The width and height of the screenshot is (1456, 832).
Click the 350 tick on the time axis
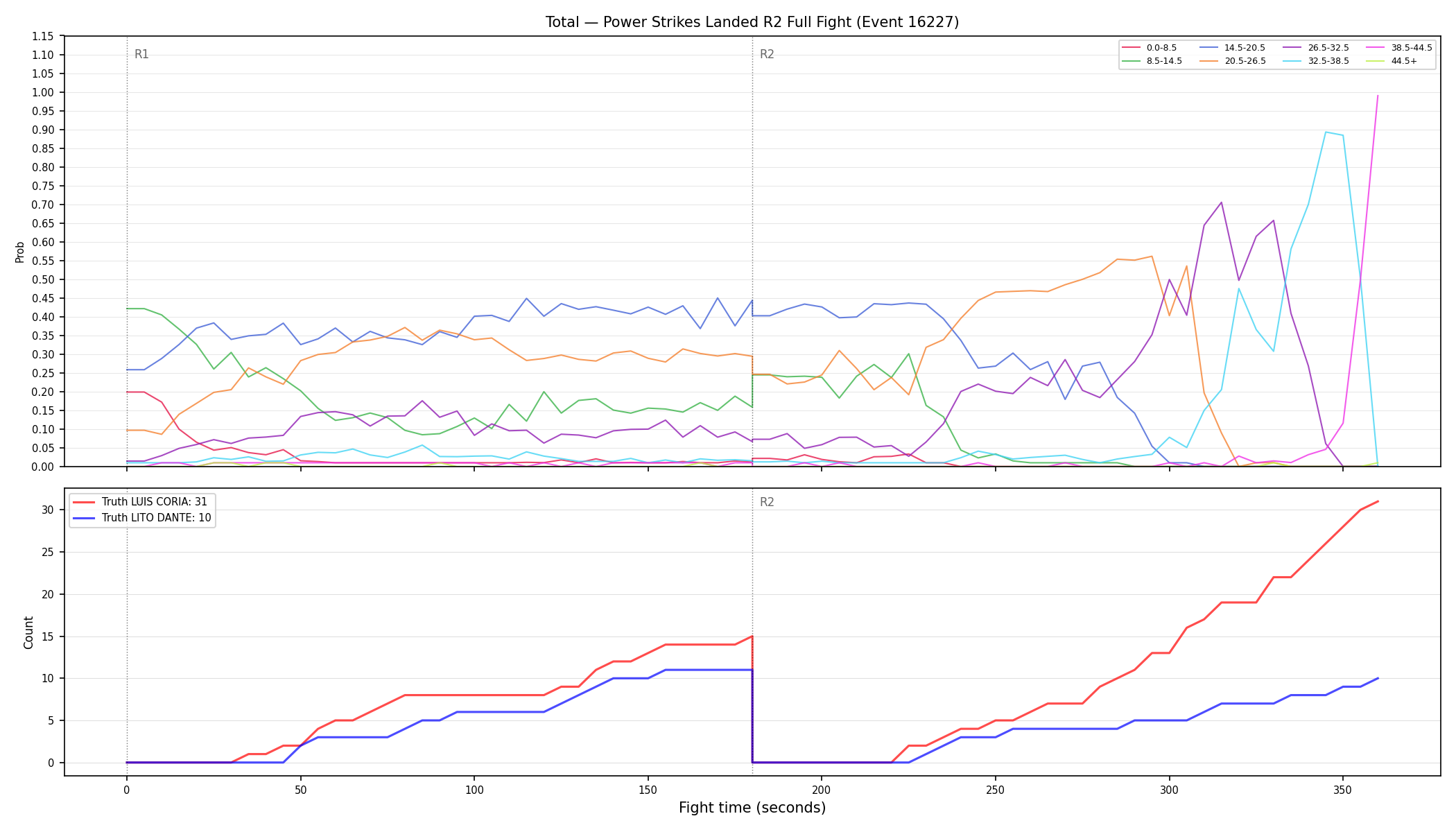[x=1342, y=789]
